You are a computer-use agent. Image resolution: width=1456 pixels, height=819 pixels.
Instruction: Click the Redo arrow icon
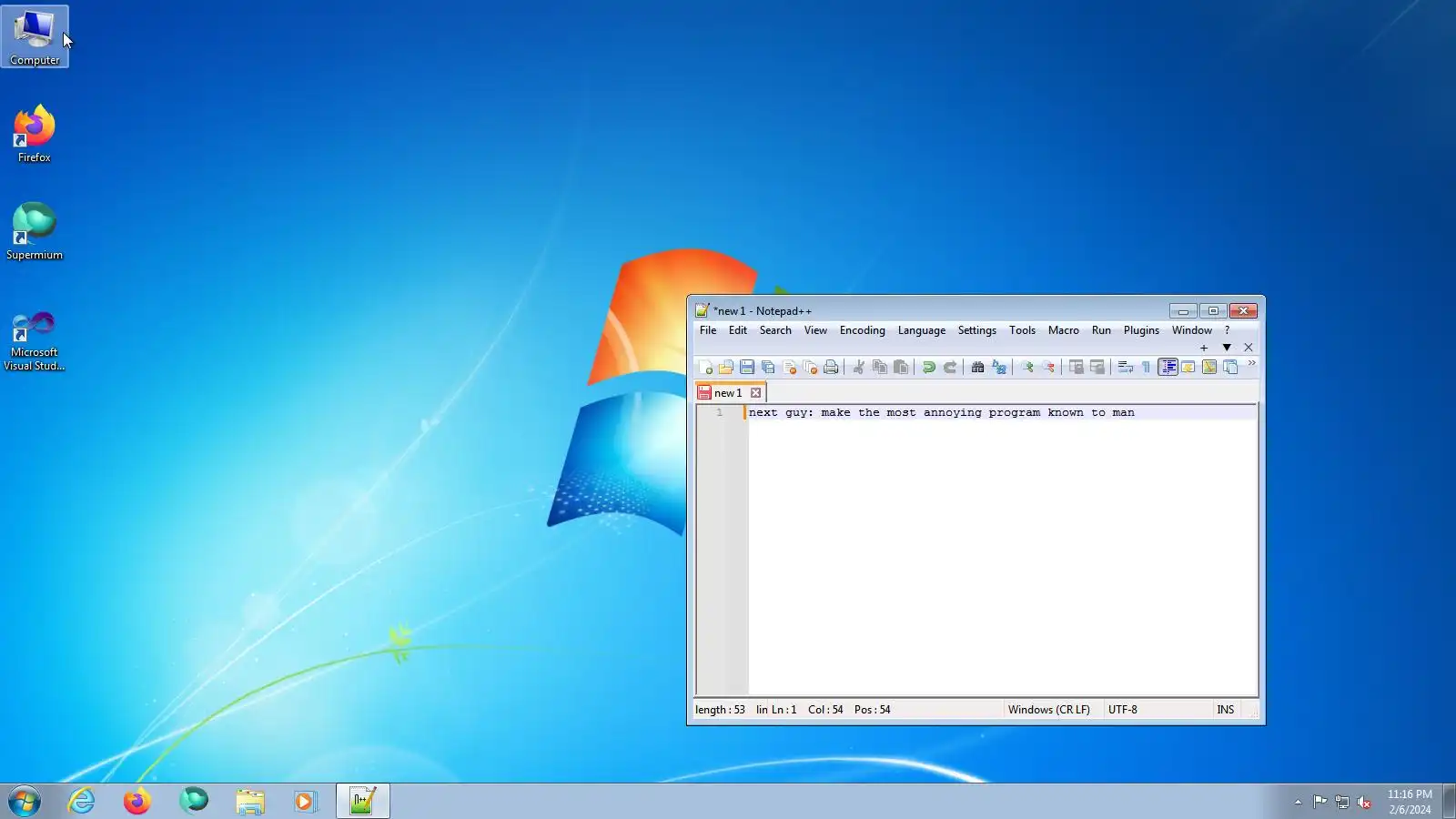pyautogui.click(x=949, y=368)
